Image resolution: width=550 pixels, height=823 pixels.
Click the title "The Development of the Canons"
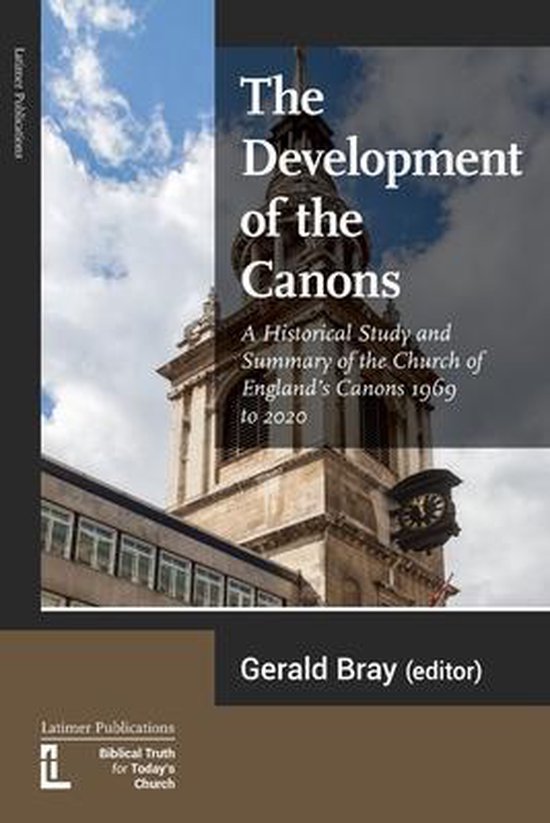coord(382,188)
